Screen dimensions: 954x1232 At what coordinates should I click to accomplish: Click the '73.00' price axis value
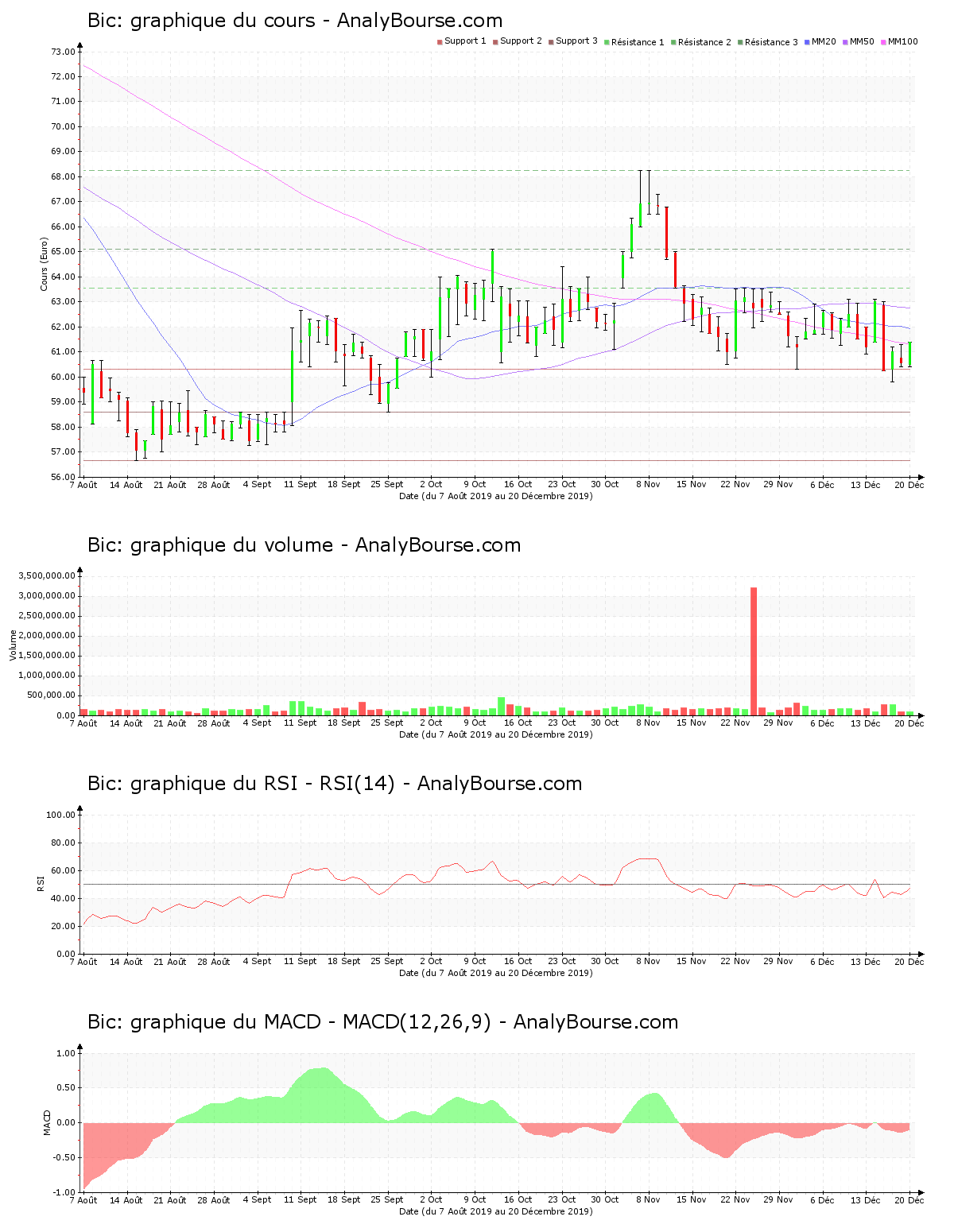pyautogui.click(x=63, y=52)
